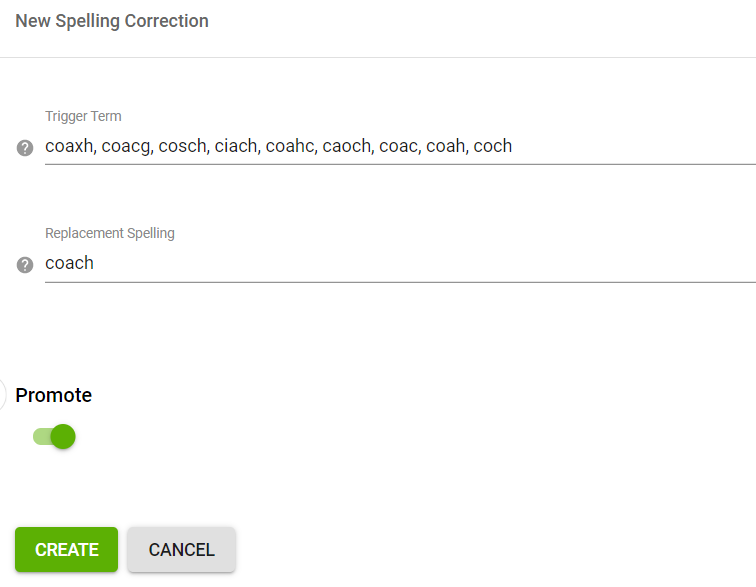The height and width of the screenshot is (587, 756).
Task: Click the CANCEL button
Action: (x=181, y=549)
